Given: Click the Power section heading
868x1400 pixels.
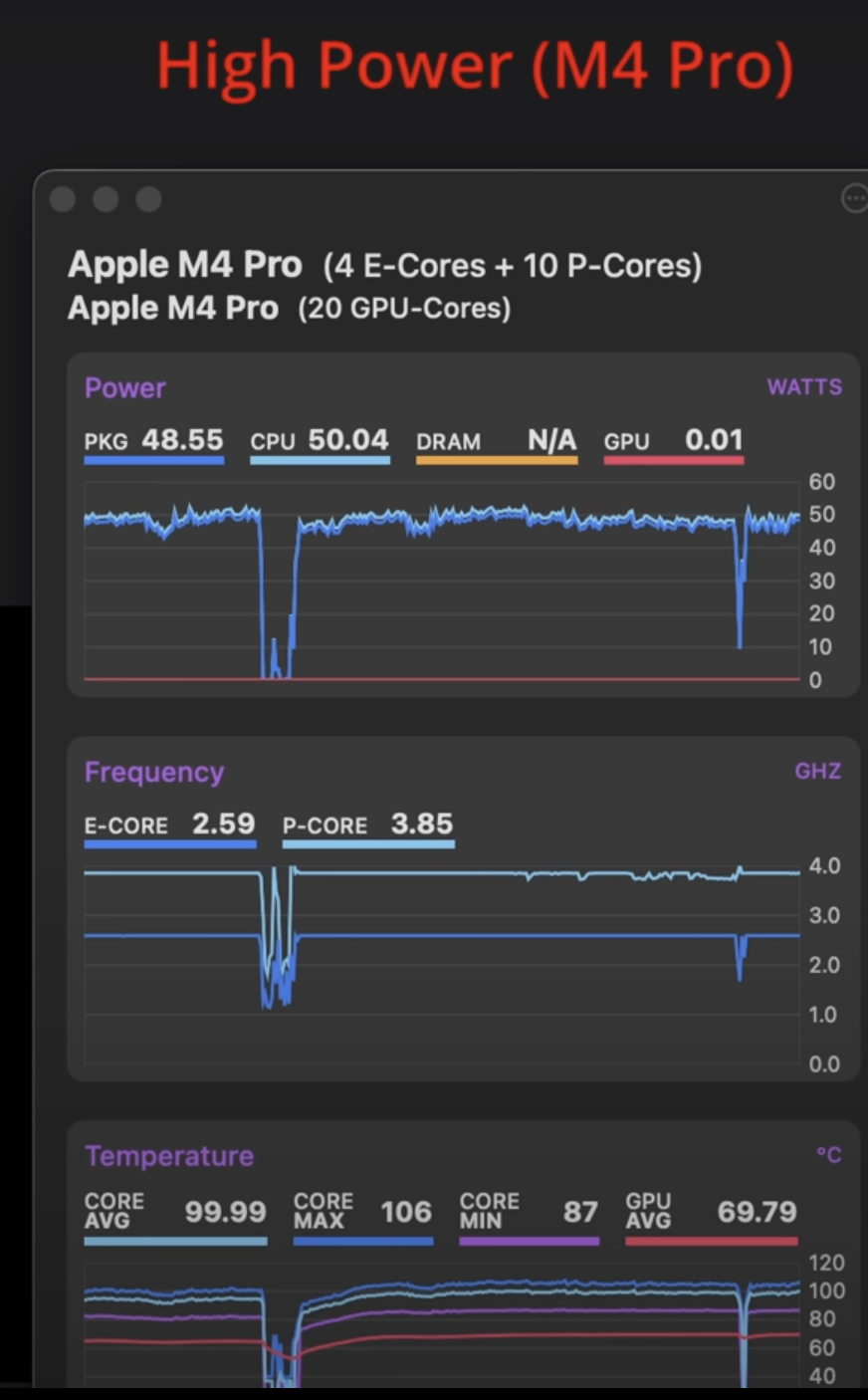Looking at the screenshot, I should (125, 388).
